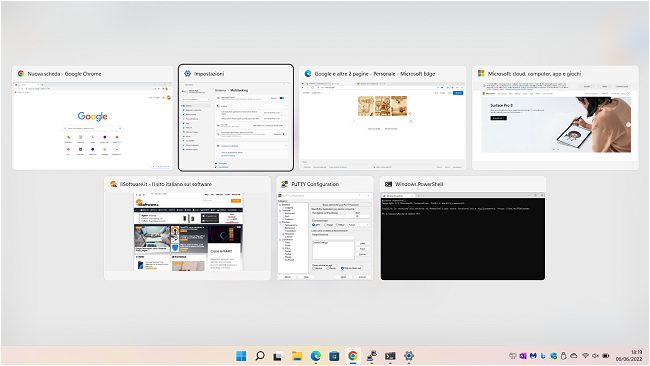Open the Windows Start menu

point(241,356)
